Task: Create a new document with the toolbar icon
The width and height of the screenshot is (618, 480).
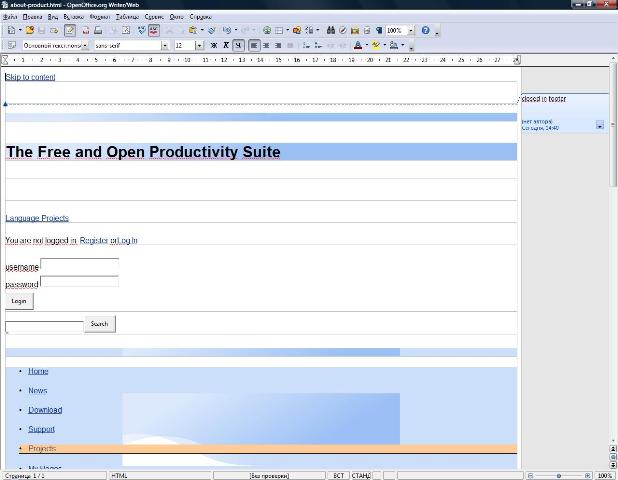Action: pos(11,30)
